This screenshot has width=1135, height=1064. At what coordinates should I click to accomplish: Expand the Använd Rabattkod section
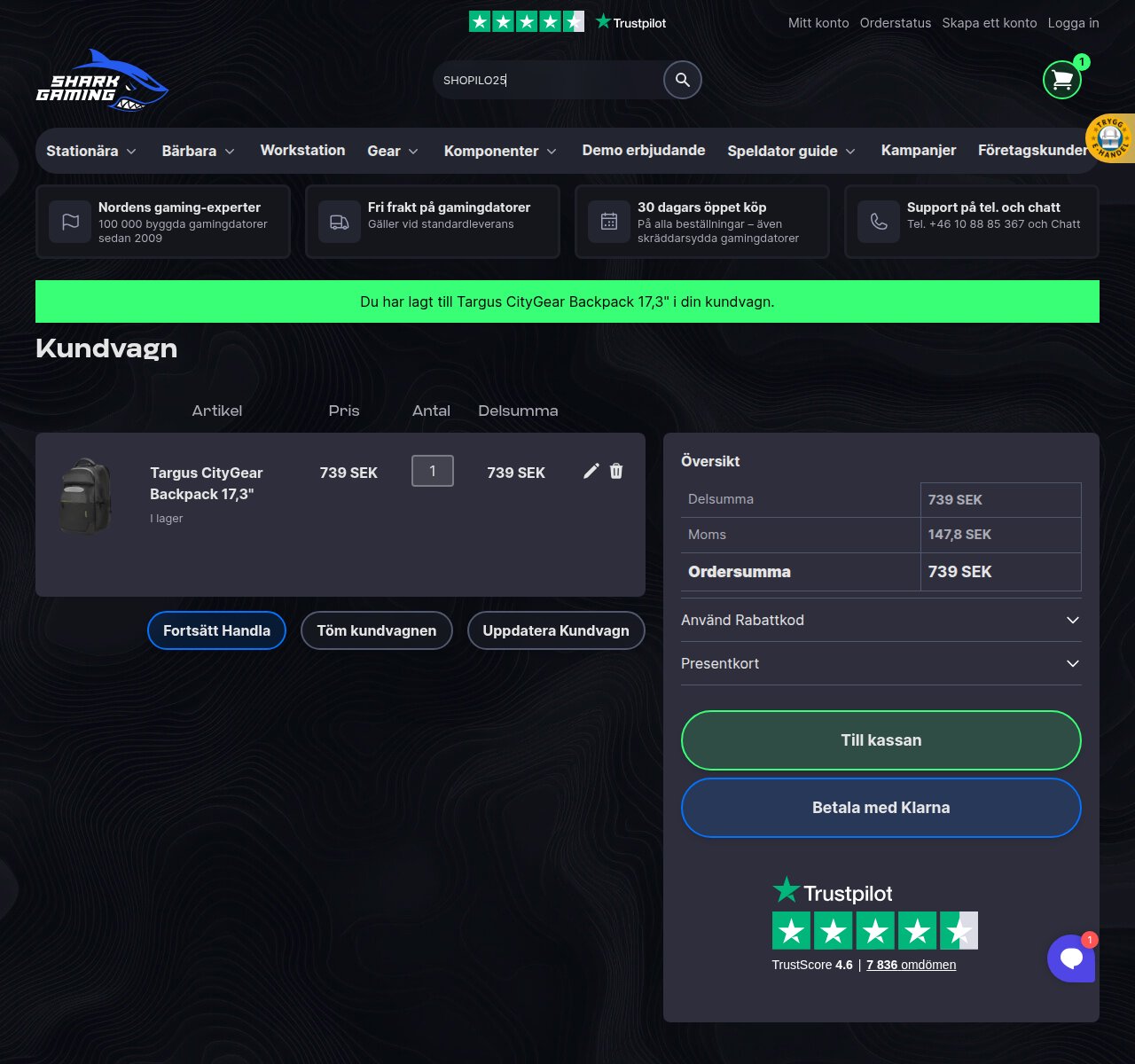click(x=881, y=620)
